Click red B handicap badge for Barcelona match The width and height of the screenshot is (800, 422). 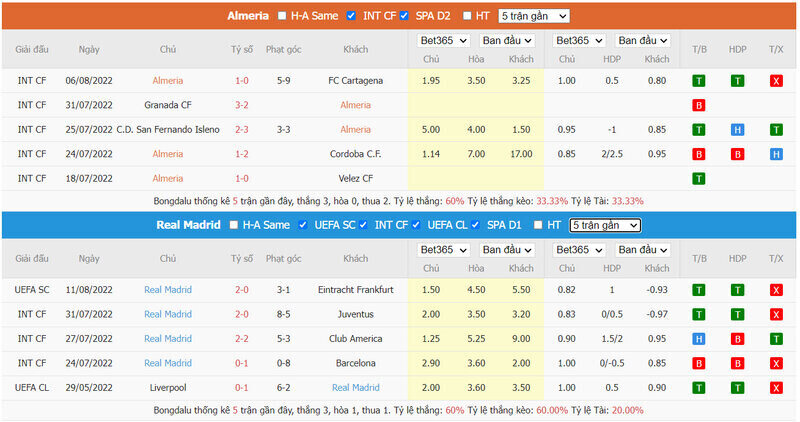pyautogui.click(x=737, y=363)
